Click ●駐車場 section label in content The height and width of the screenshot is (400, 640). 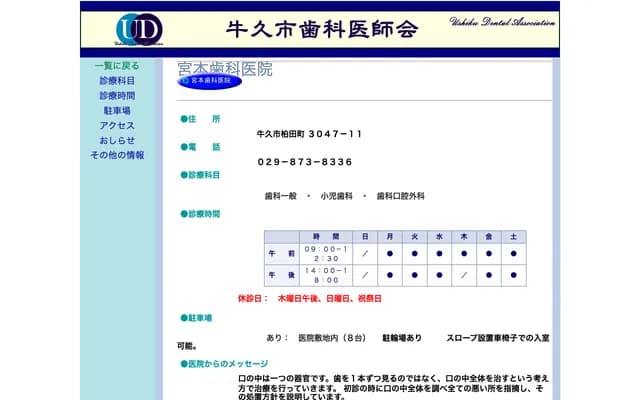point(196,318)
